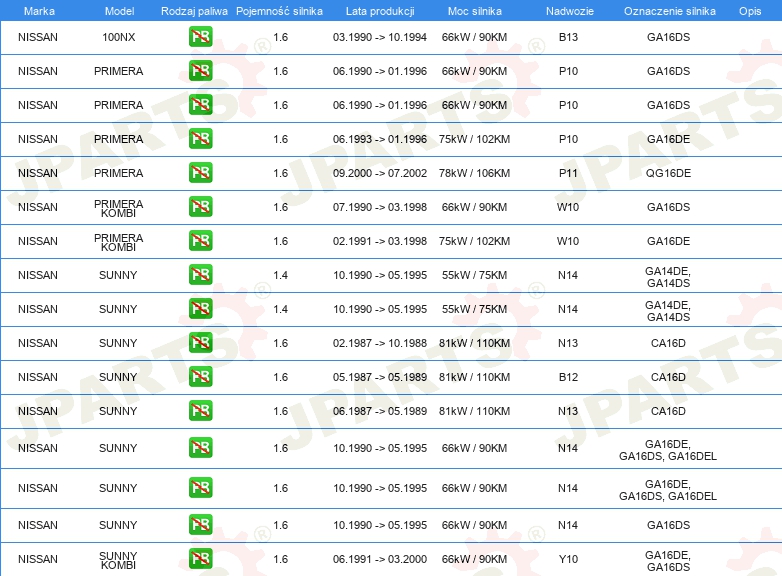Select the SUNNY KOMBI model cell
Viewport: 782px width, 576px height.
[x=118, y=560]
